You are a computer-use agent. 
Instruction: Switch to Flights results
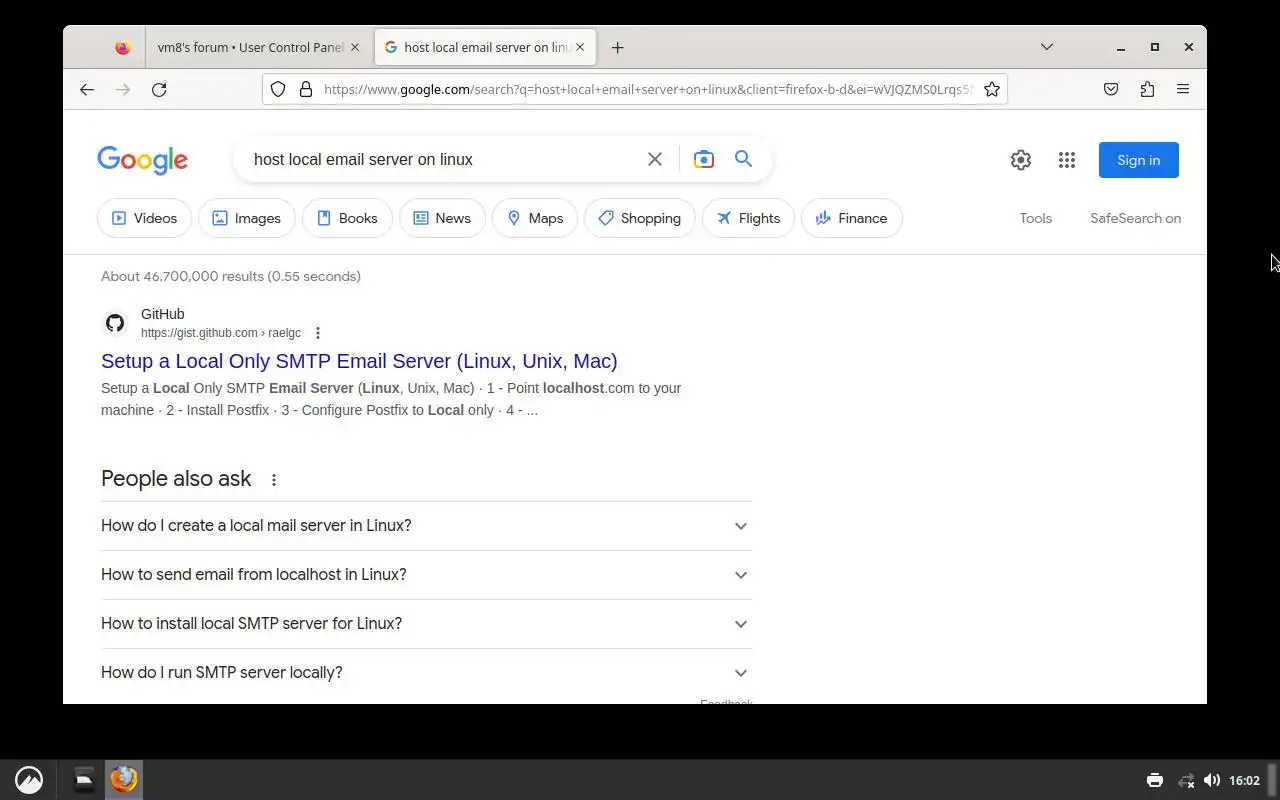748,218
